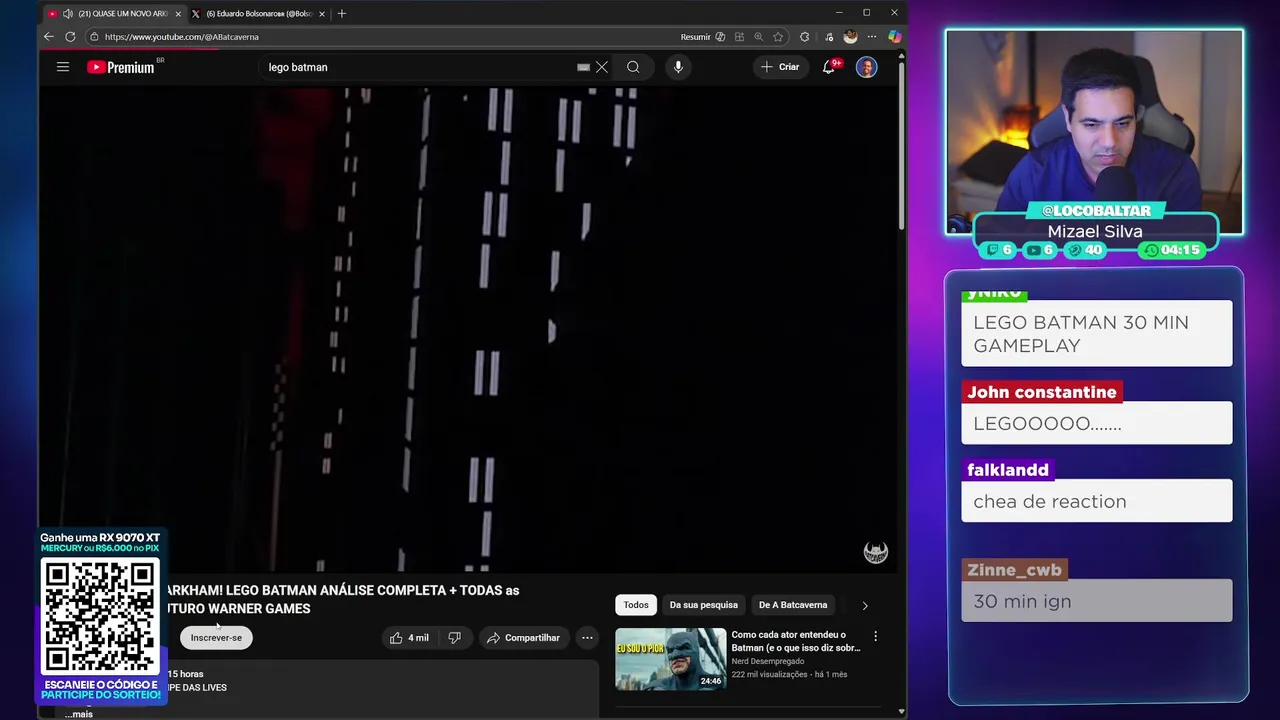Image resolution: width=1280 pixels, height=720 pixels.
Task: Click the address bar URL
Action: [181, 37]
